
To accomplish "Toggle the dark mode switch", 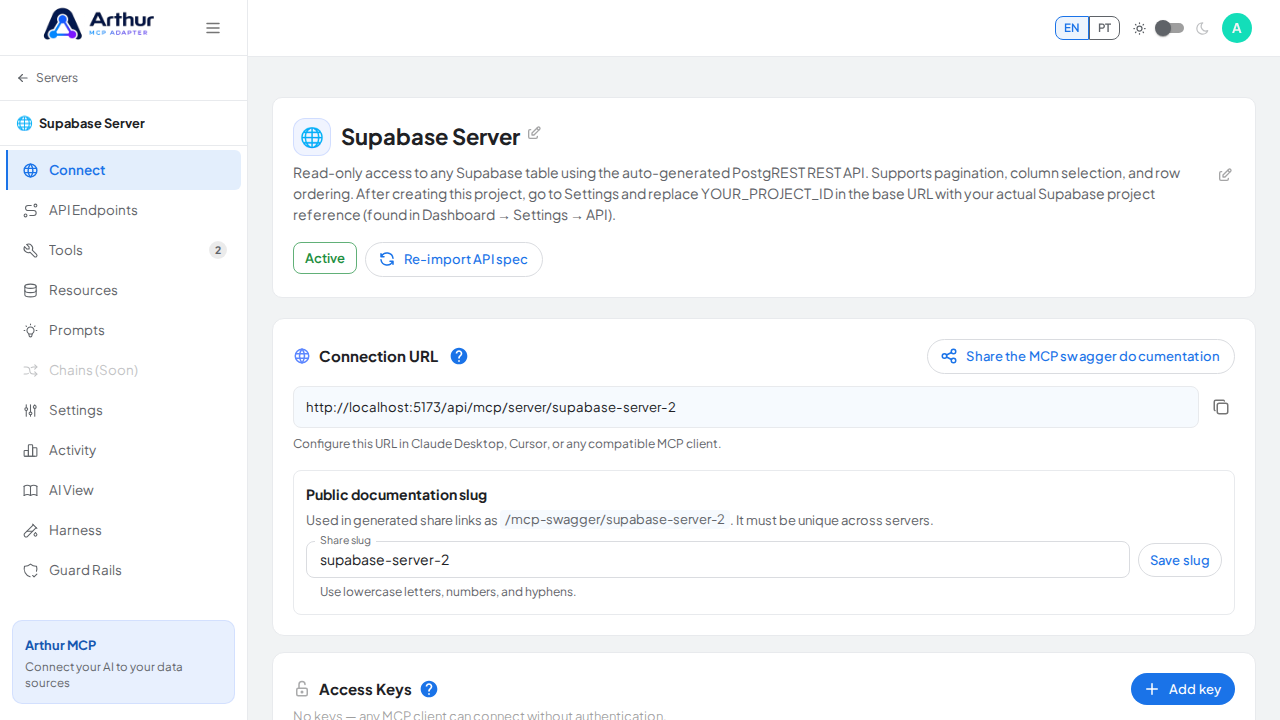I will coord(1169,28).
